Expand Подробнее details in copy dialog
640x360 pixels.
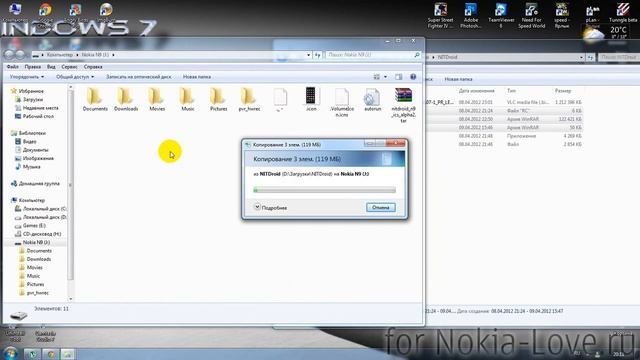[x=271, y=207]
